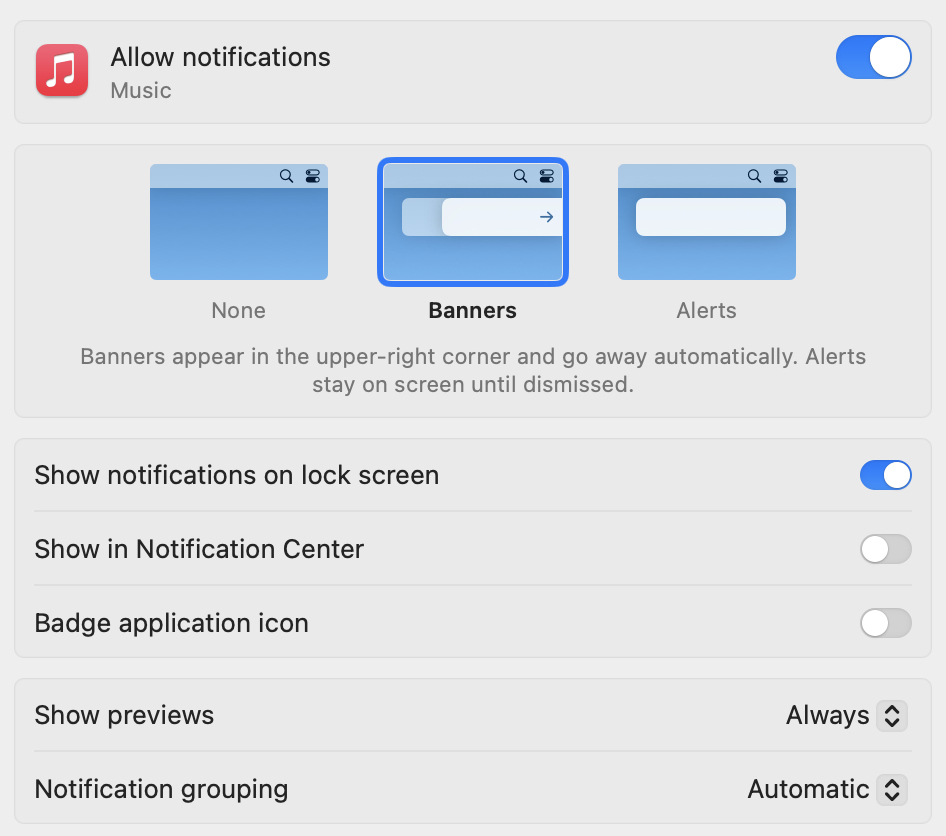This screenshot has height=836, width=946.
Task: Click control center icon in Alerts thumbnail
Action: click(x=781, y=176)
